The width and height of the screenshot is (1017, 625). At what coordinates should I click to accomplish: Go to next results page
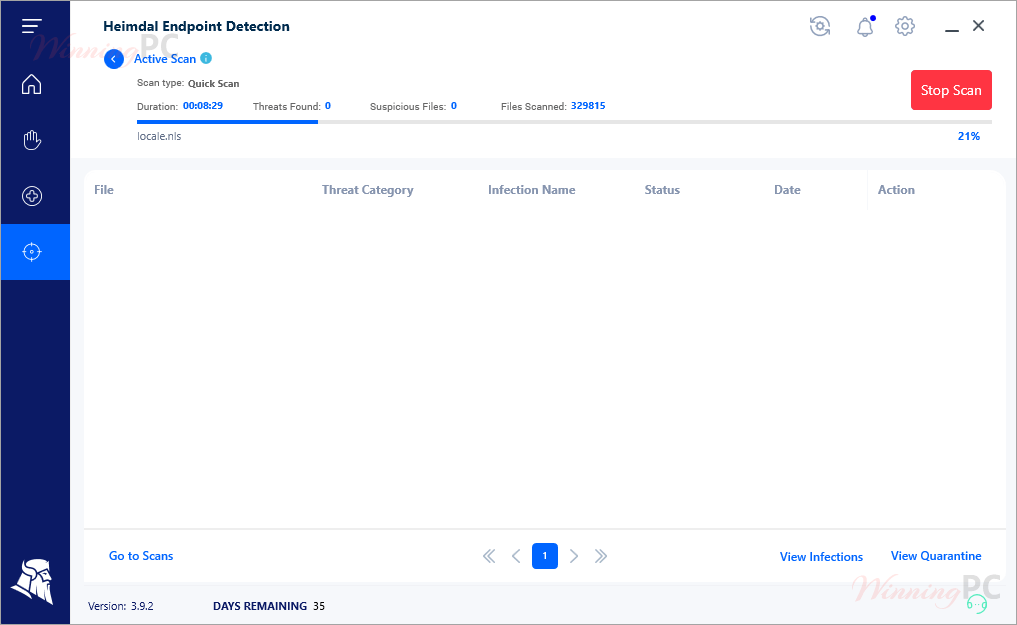[573, 556]
